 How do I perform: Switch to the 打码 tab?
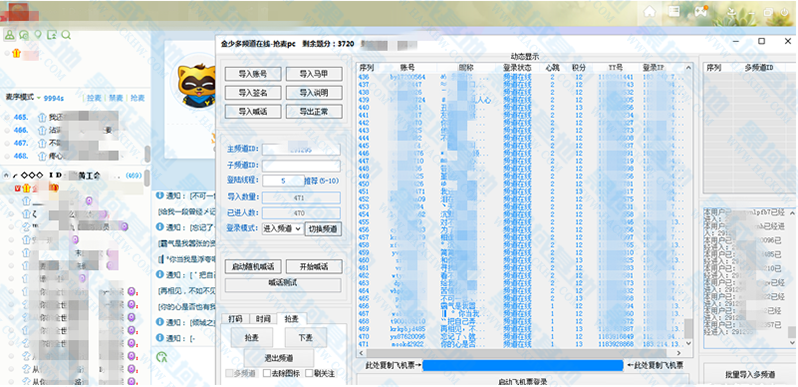point(235,319)
